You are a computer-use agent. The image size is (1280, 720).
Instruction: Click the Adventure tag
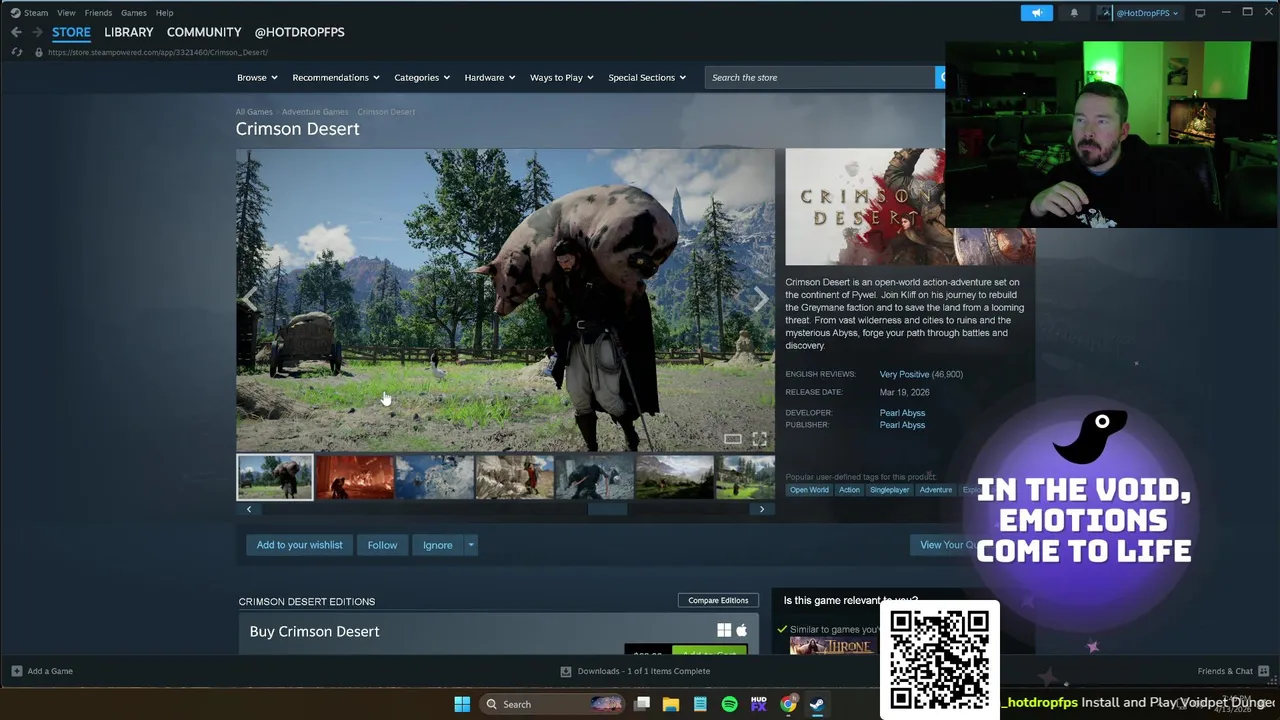936,490
